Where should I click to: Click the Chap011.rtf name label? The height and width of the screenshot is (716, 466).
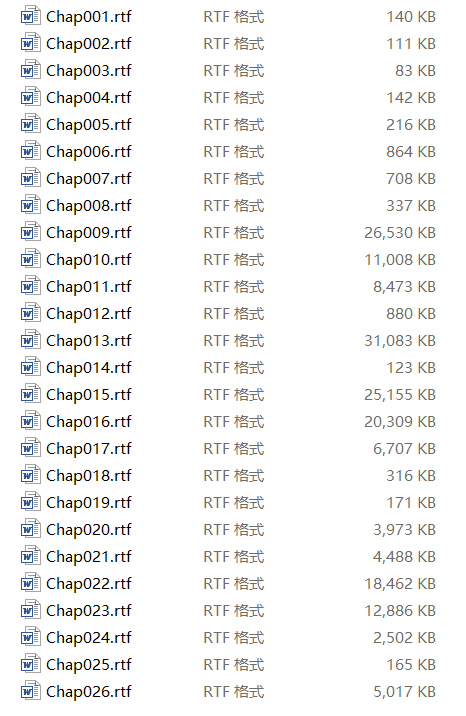[x=89, y=287]
